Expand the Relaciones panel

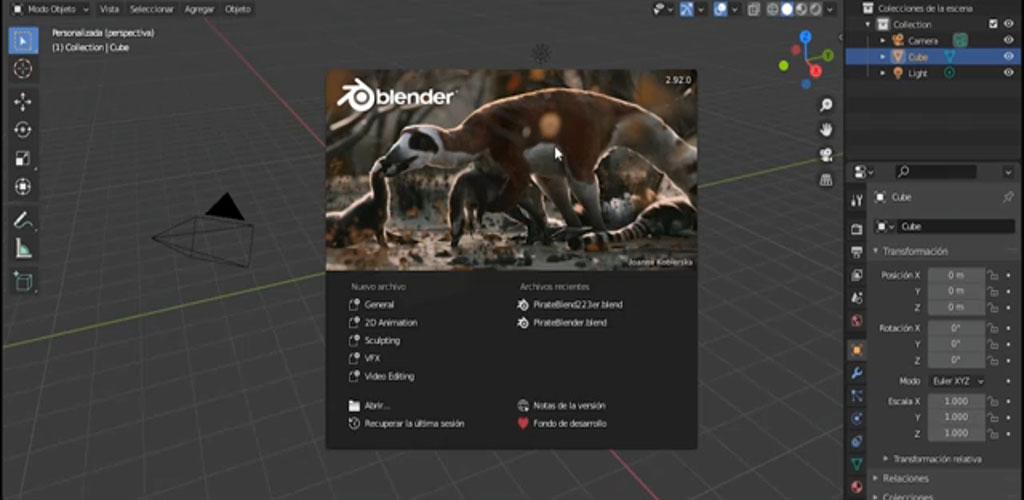(x=905, y=478)
